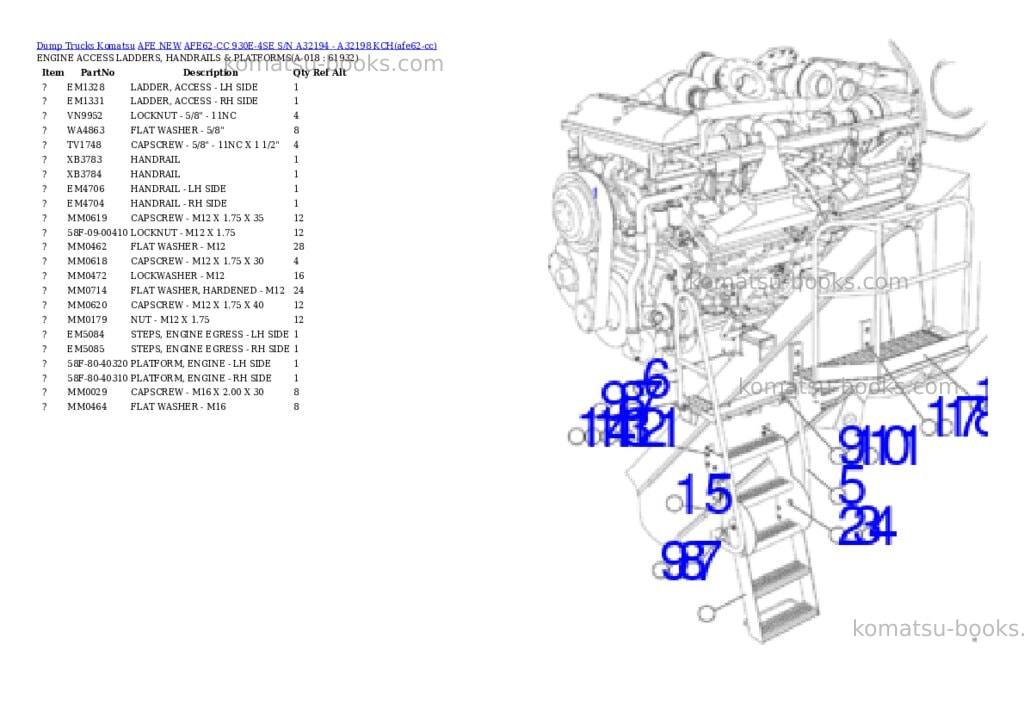
Task: Click description FLAT WASHER - M12
Action: pos(178,247)
